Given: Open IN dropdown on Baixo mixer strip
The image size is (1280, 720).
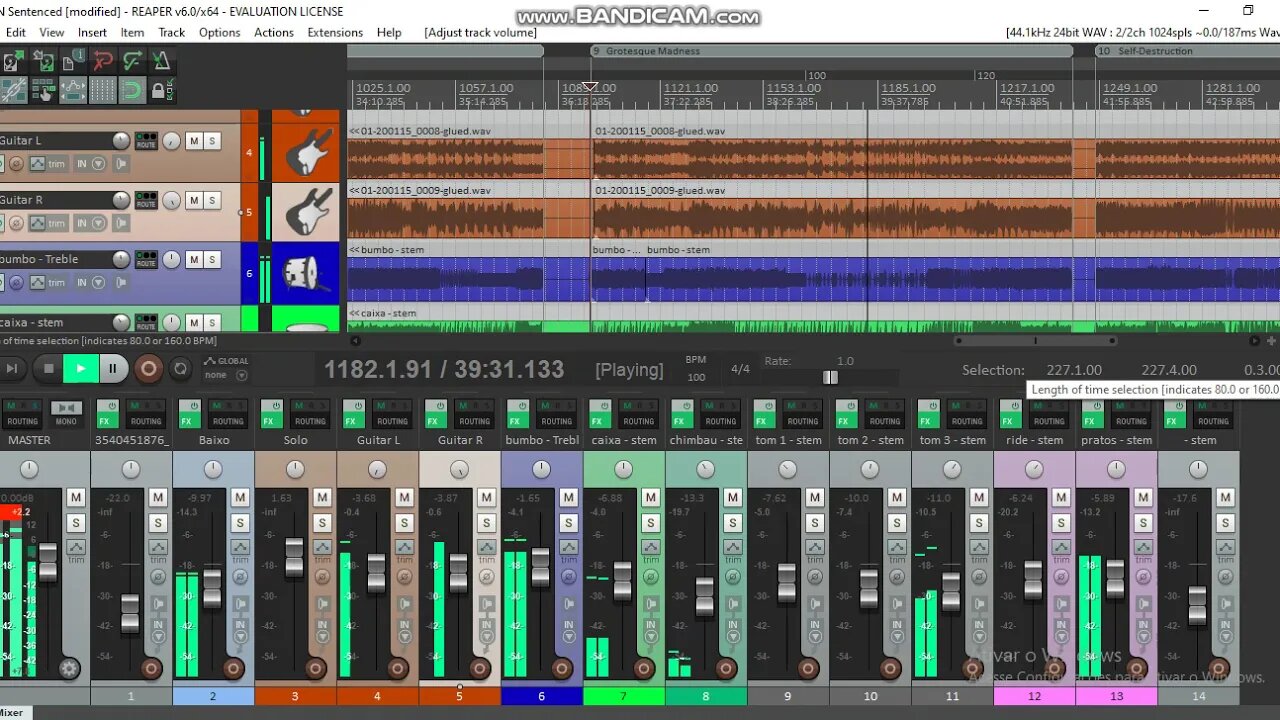Looking at the screenshot, I should tap(240, 630).
